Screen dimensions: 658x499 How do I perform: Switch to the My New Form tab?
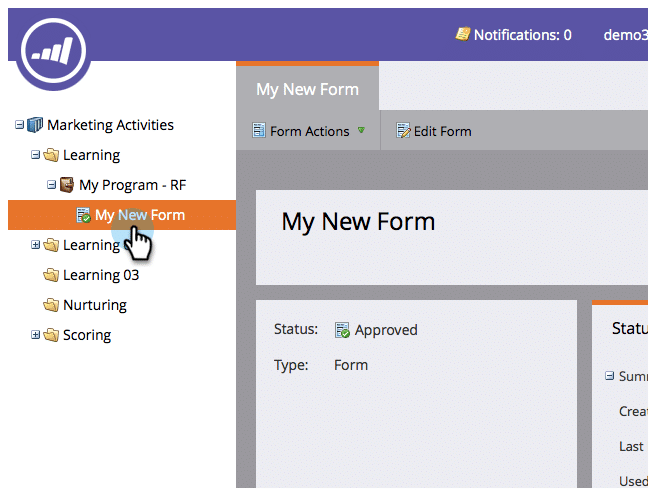pos(307,89)
